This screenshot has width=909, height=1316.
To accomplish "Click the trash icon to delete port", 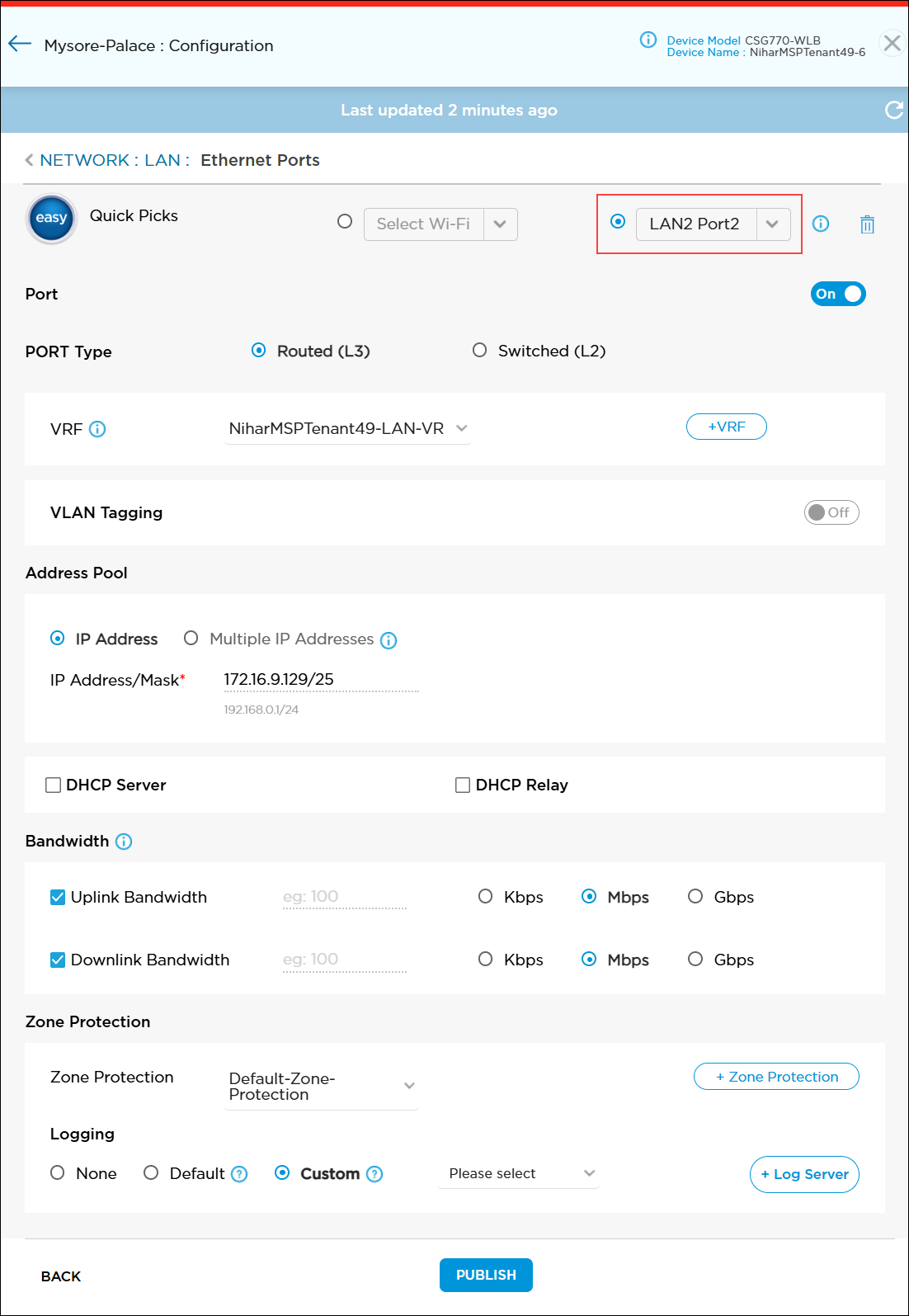I will [x=867, y=224].
